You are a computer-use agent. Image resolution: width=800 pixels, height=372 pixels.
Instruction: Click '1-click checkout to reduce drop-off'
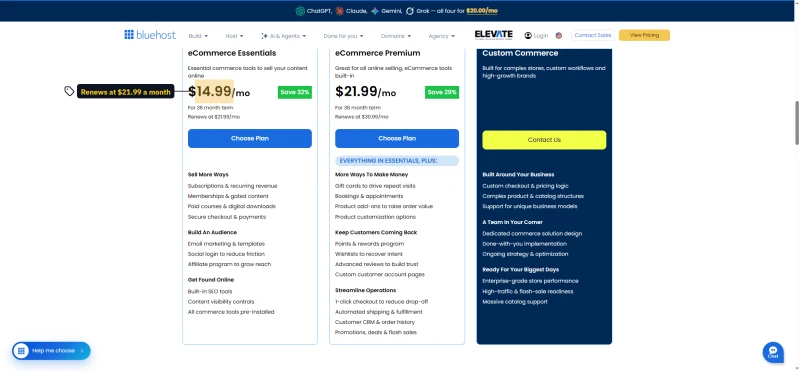[x=382, y=302]
